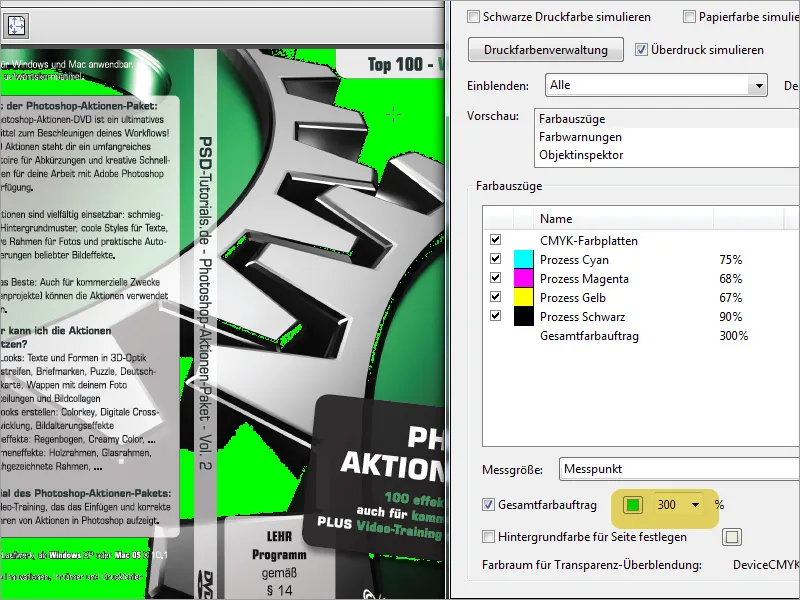
Task: Click Prozess Schwarz 90% value
Action: click(731, 317)
